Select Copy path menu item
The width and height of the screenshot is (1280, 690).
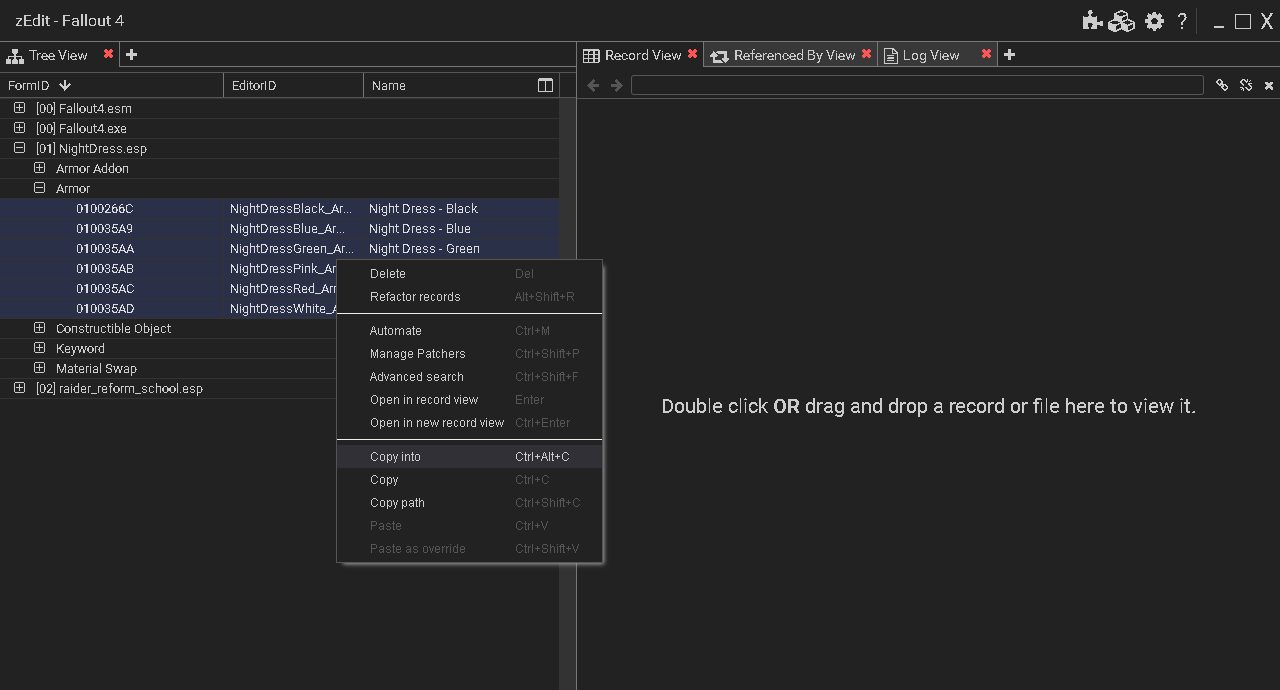click(470, 503)
